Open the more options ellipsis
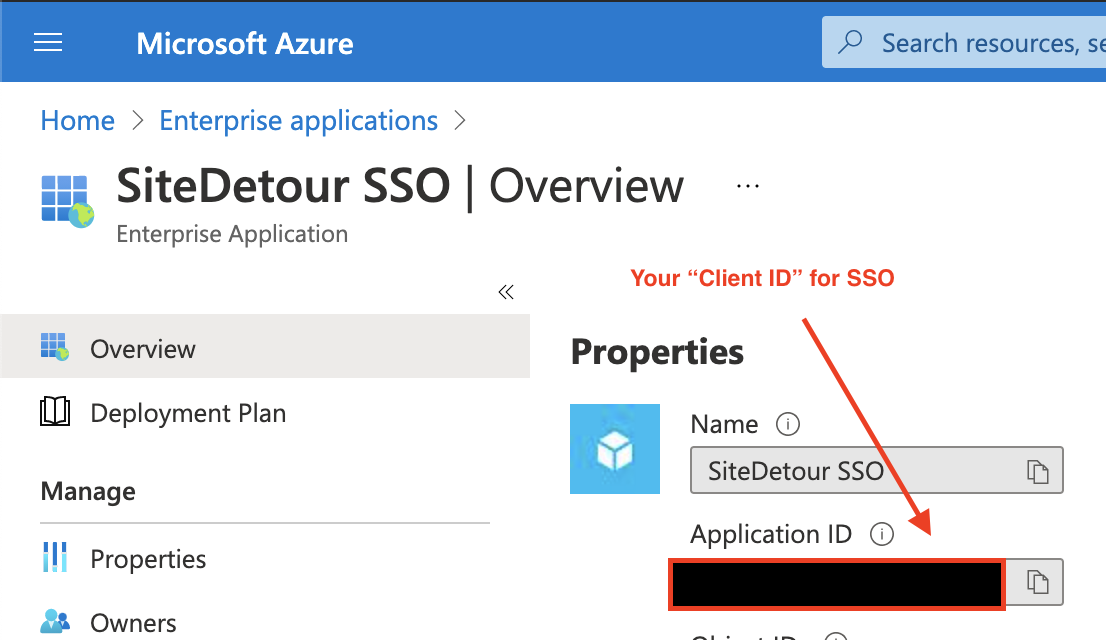 point(748,186)
